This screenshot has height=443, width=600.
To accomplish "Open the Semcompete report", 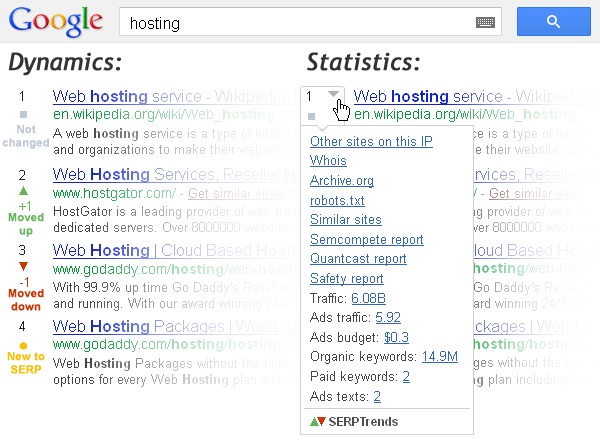I will tap(367, 239).
